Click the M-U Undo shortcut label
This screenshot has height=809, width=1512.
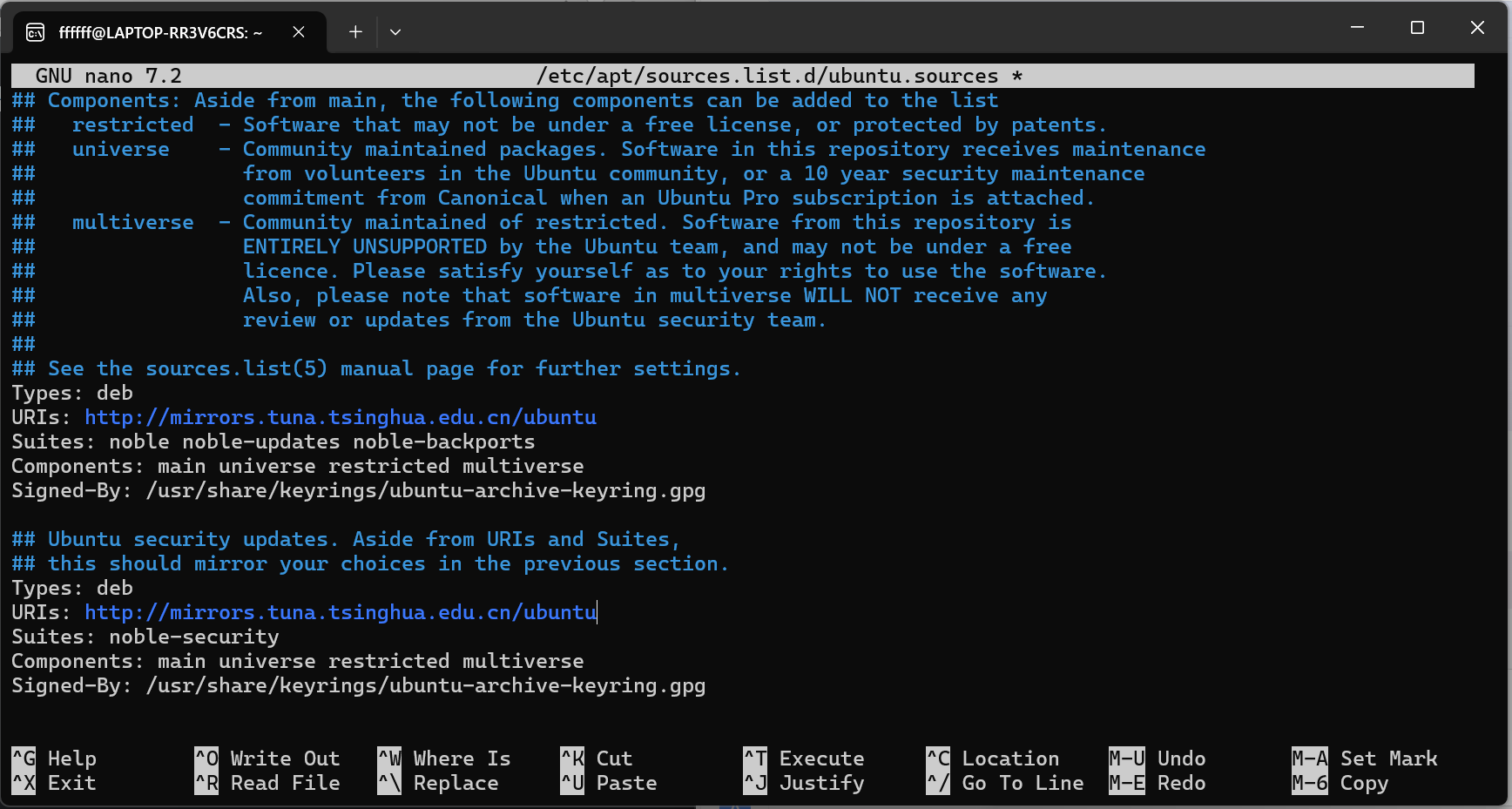pos(1158,758)
